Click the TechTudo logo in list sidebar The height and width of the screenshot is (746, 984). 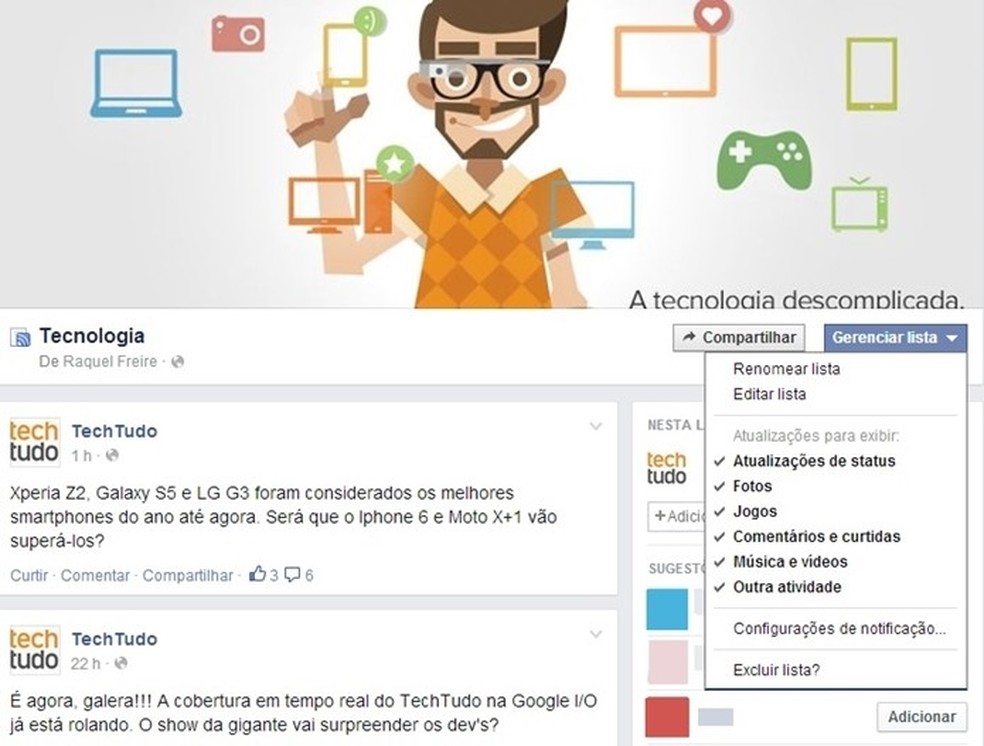666,469
